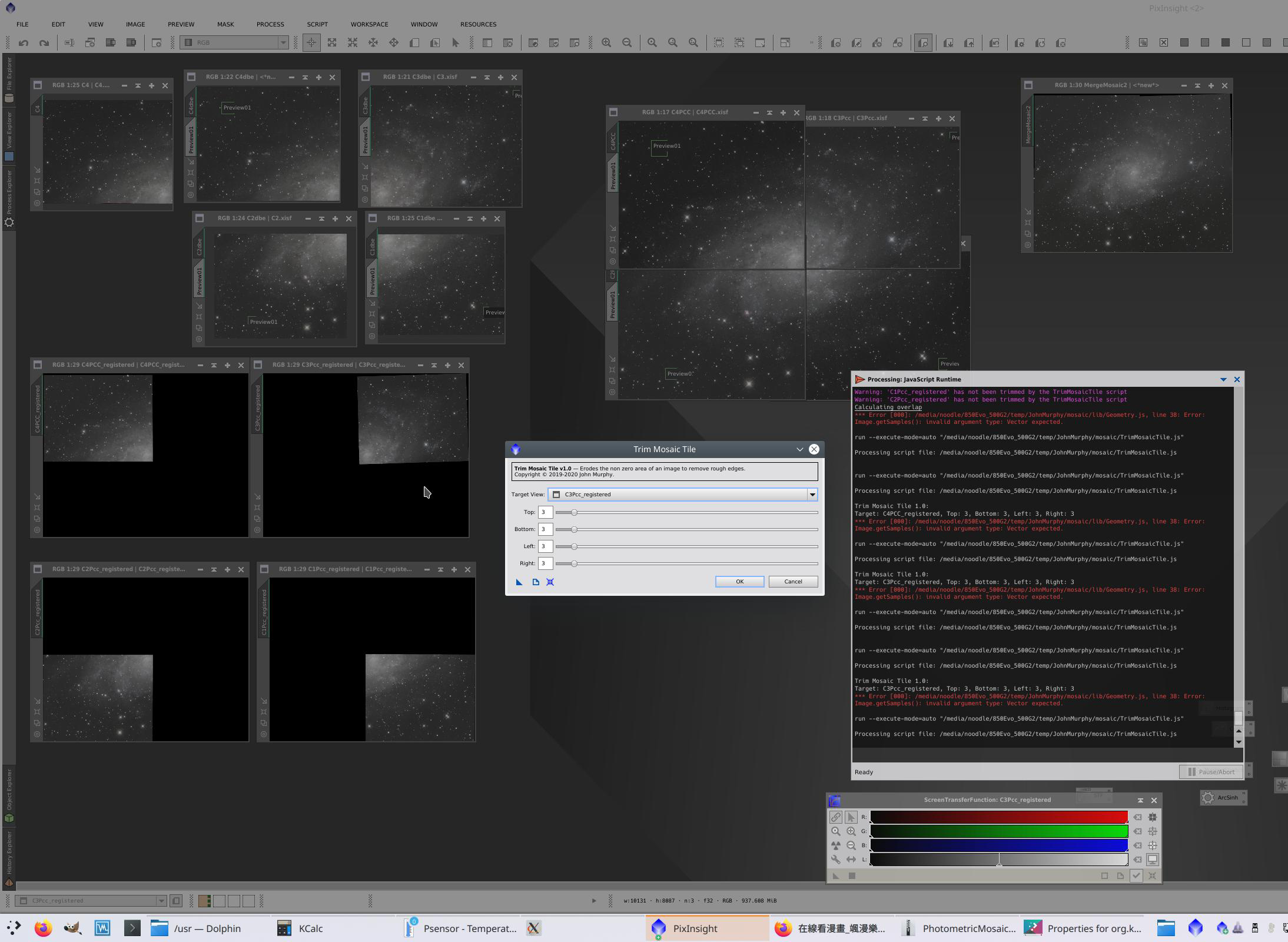Screen dimensions: 1288x942
Task: Open Firefox from the taskbar
Action: coord(43,928)
